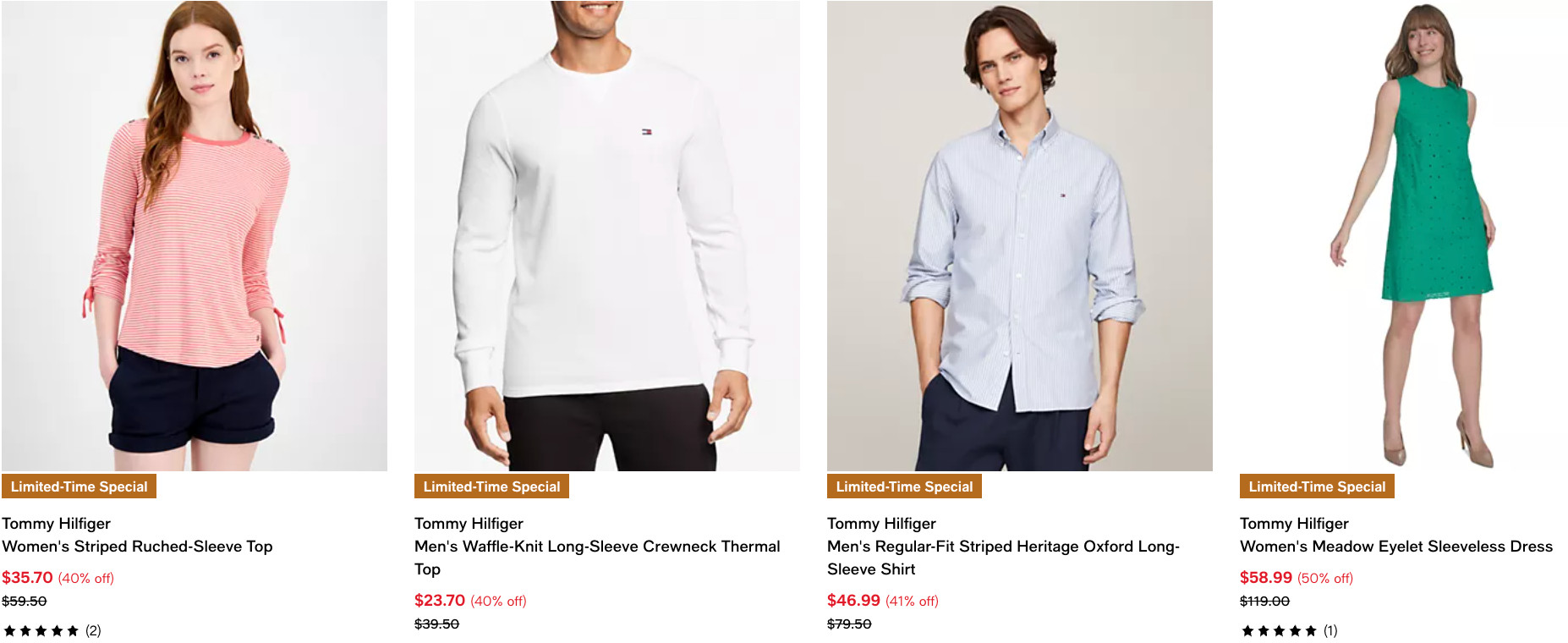Click Limited-Time Special badge under the striped top

point(79,486)
